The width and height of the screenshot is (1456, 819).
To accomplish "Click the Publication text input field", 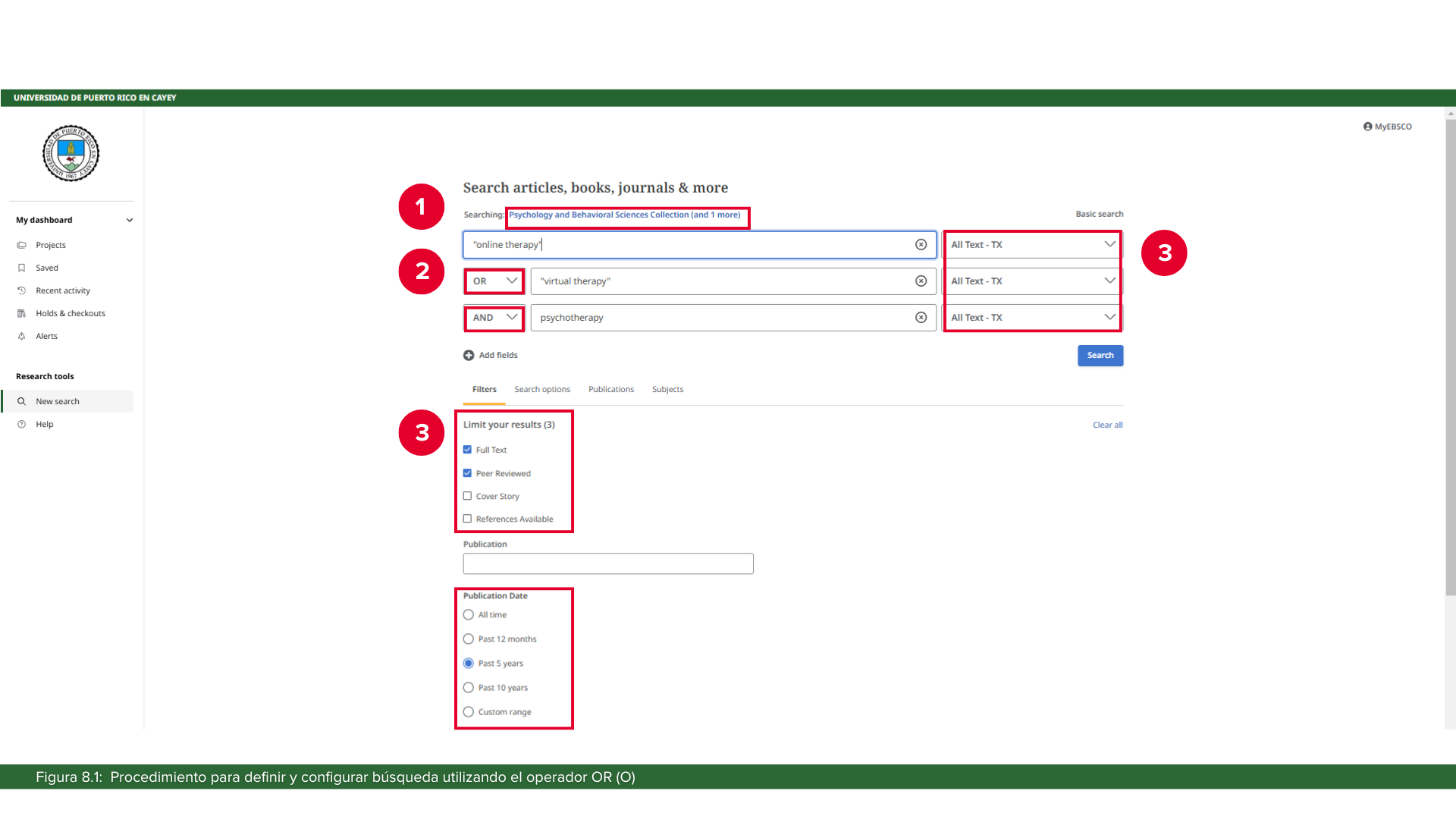I will pyautogui.click(x=607, y=563).
